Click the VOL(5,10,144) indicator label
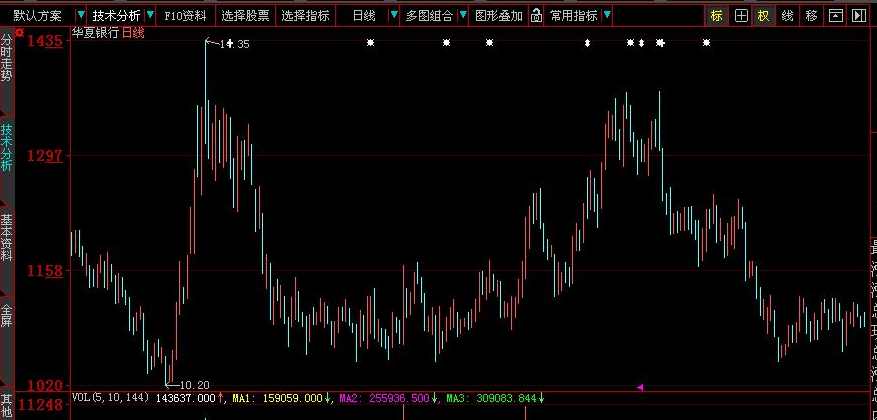Screen dimensions: 877x420 click(x=111, y=398)
